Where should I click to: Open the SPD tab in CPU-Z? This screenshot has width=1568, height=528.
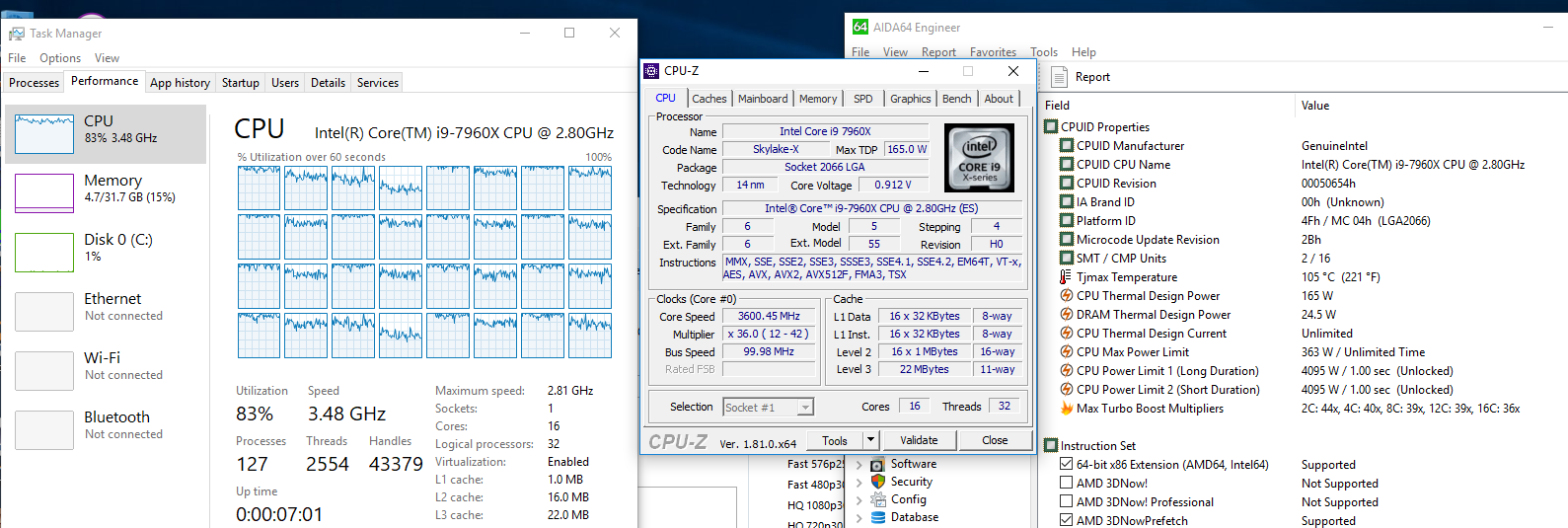tap(863, 99)
